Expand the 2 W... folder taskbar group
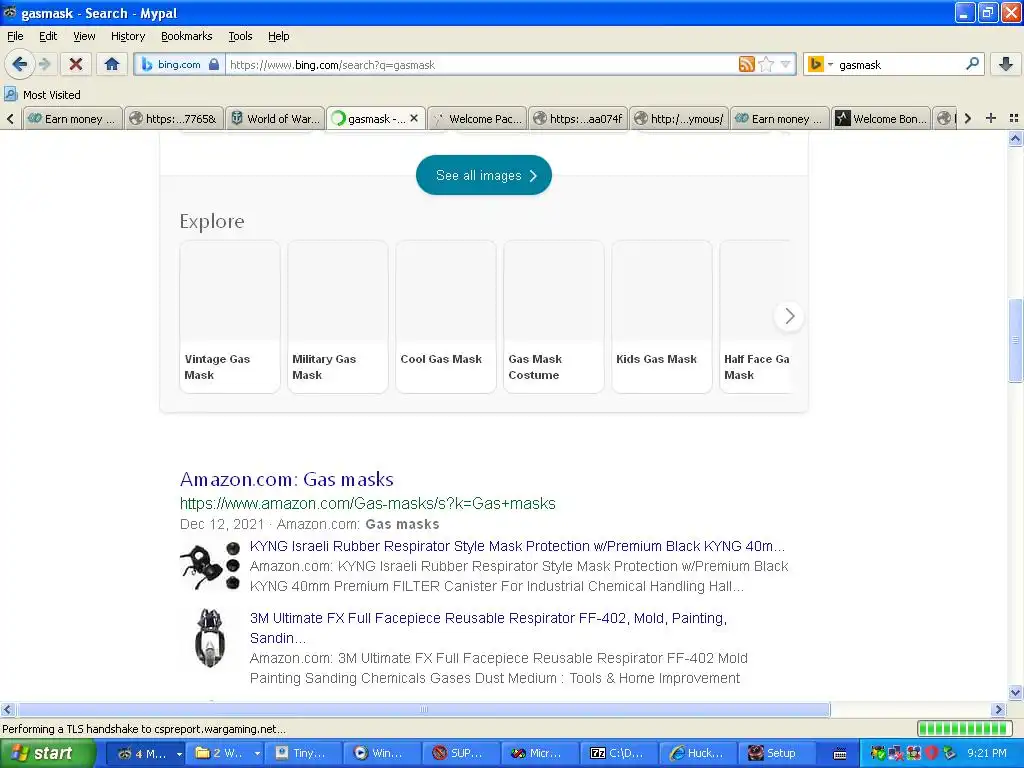This screenshot has height=768, width=1024. pyautogui.click(x=257, y=754)
